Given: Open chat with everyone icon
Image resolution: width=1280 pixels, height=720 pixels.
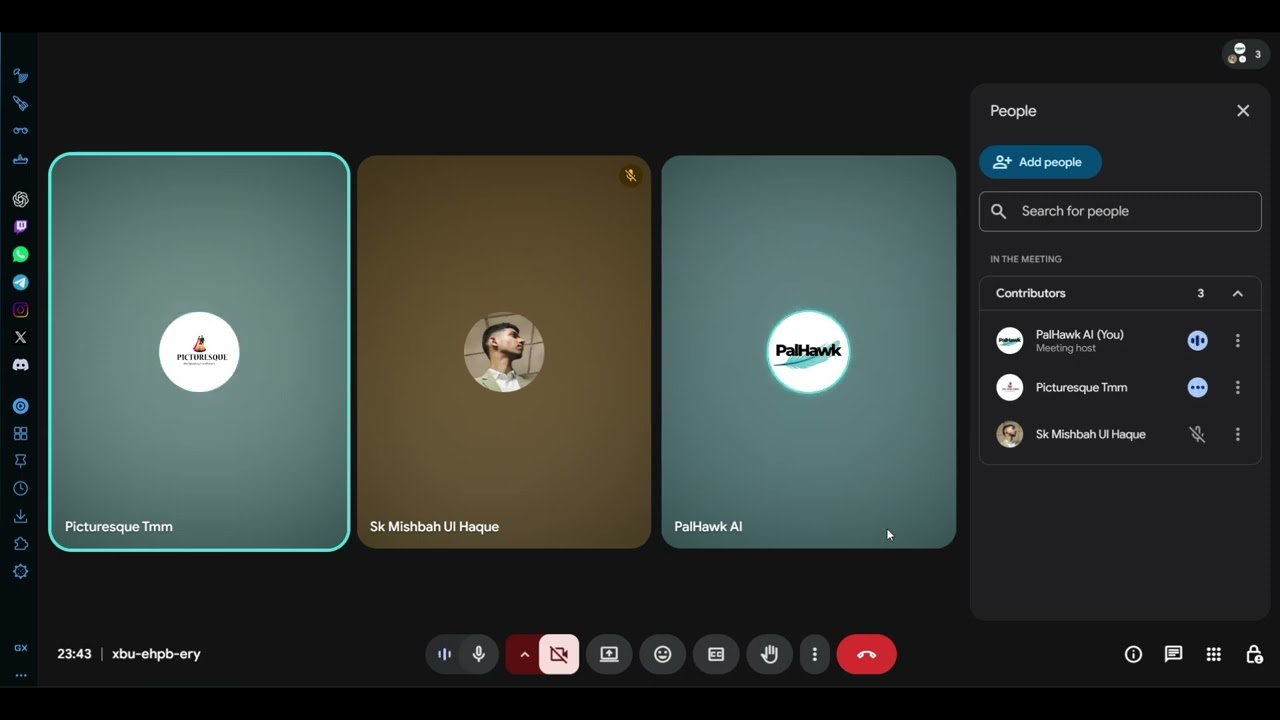Looking at the screenshot, I should coord(1173,654).
